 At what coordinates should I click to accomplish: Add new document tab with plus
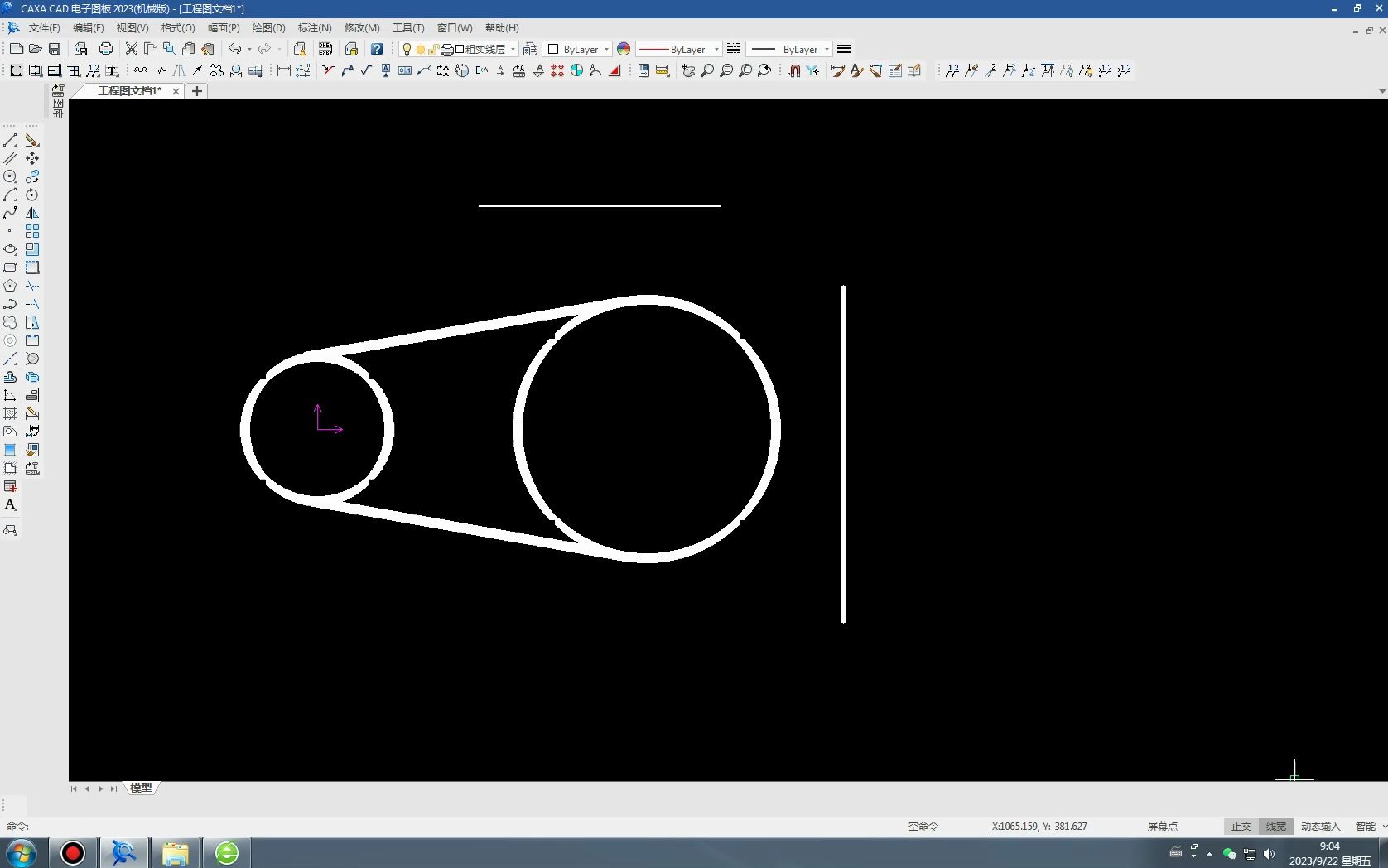click(x=197, y=91)
